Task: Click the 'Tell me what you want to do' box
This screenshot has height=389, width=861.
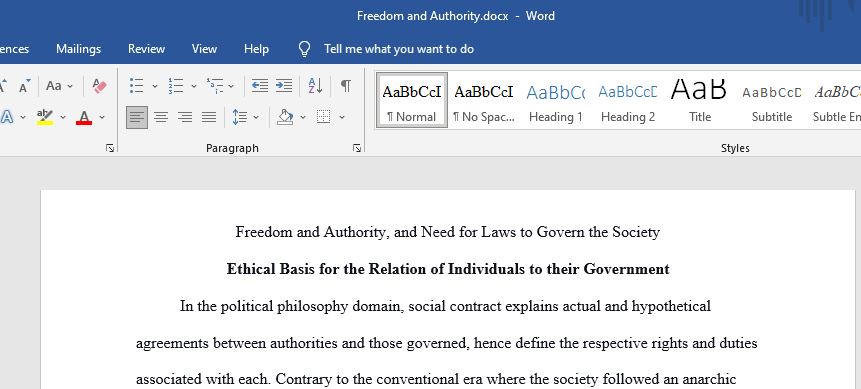Action: (x=399, y=49)
